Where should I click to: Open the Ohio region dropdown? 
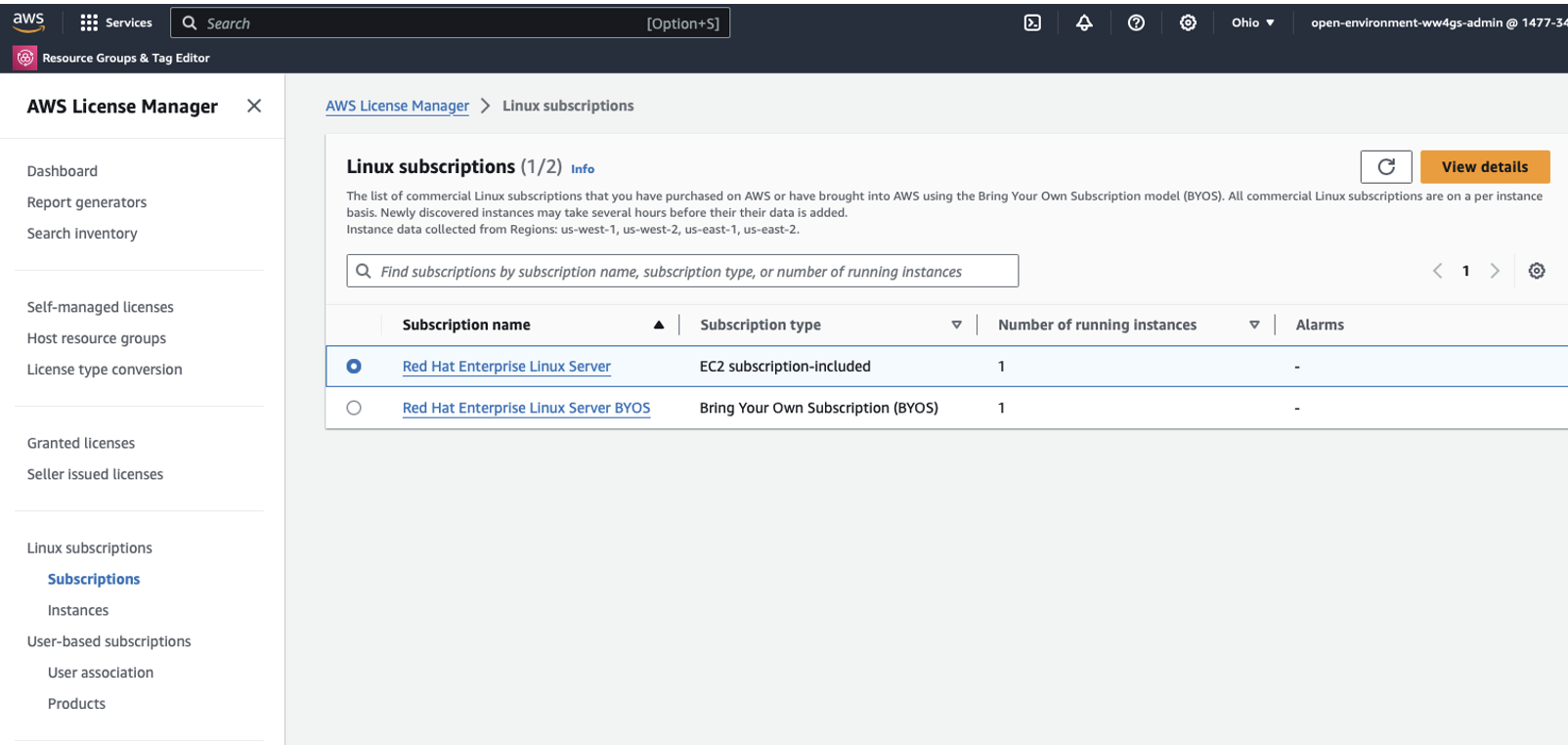tap(1252, 22)
